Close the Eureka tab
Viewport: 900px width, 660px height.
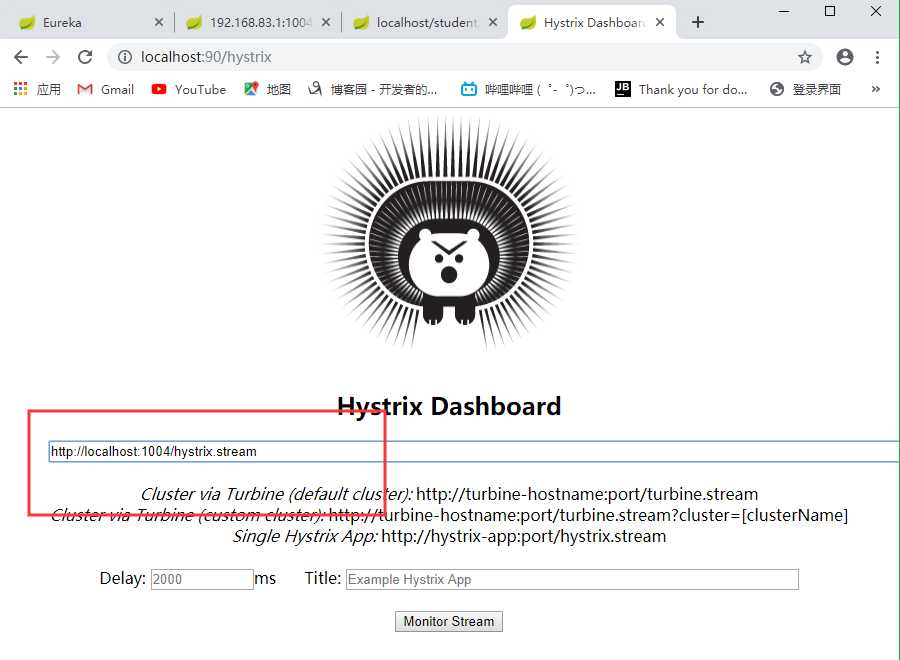(159, 22)
